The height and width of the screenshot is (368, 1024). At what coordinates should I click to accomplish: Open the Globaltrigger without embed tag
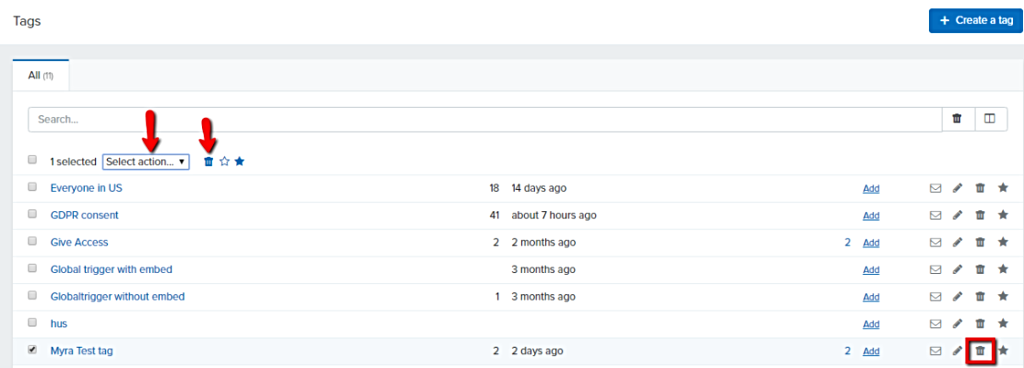pyautogui.click(x=118, y=296)
